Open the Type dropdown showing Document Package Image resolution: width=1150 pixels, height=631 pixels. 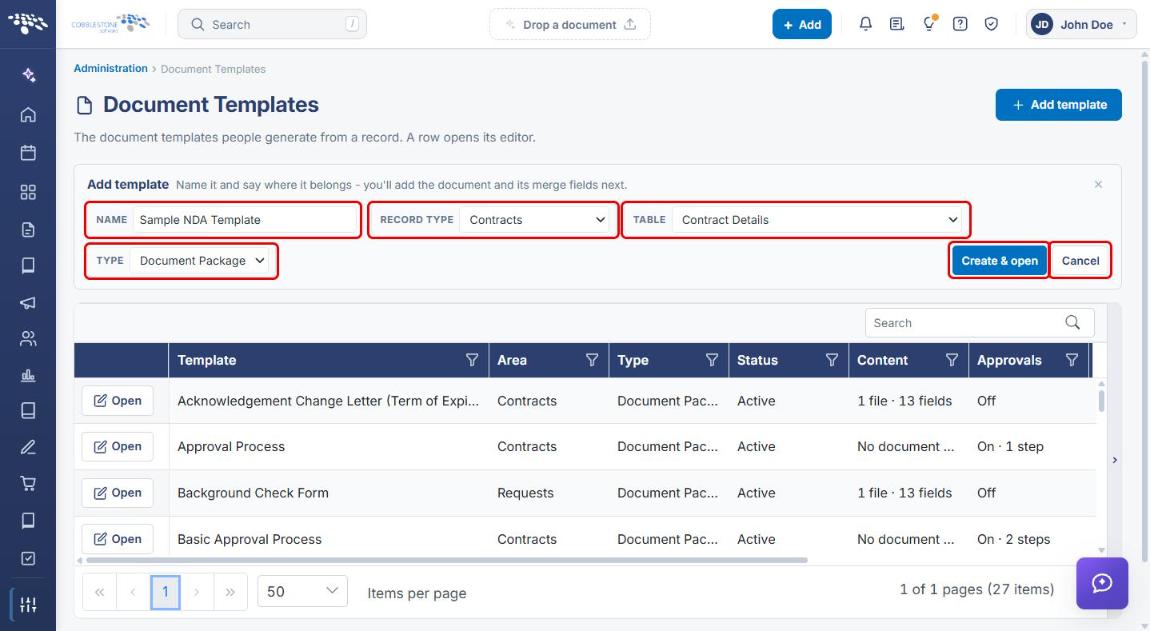pyautogui.click(x=200, y=260)
